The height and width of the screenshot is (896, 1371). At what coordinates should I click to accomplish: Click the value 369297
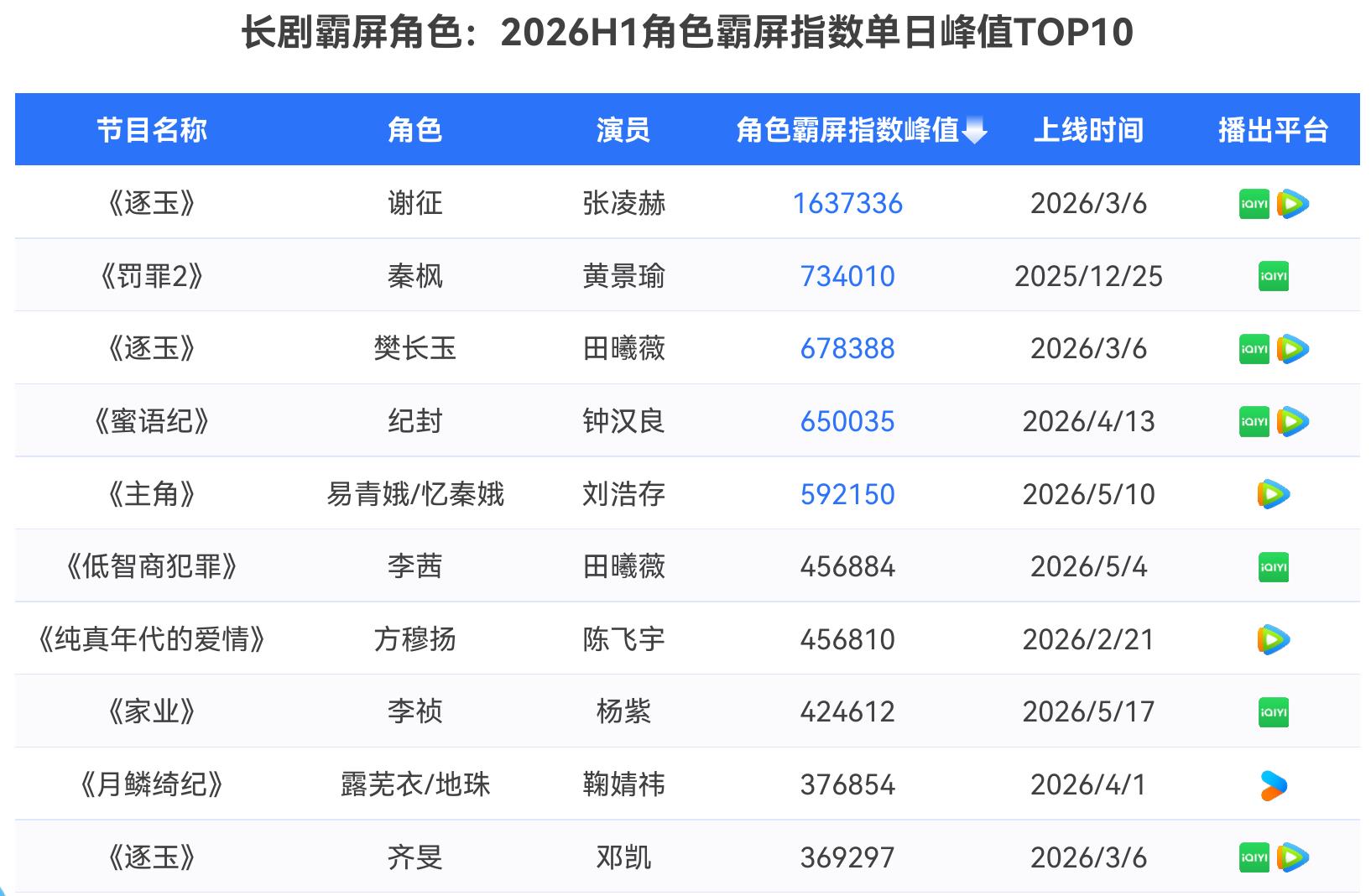pos(847,857)
